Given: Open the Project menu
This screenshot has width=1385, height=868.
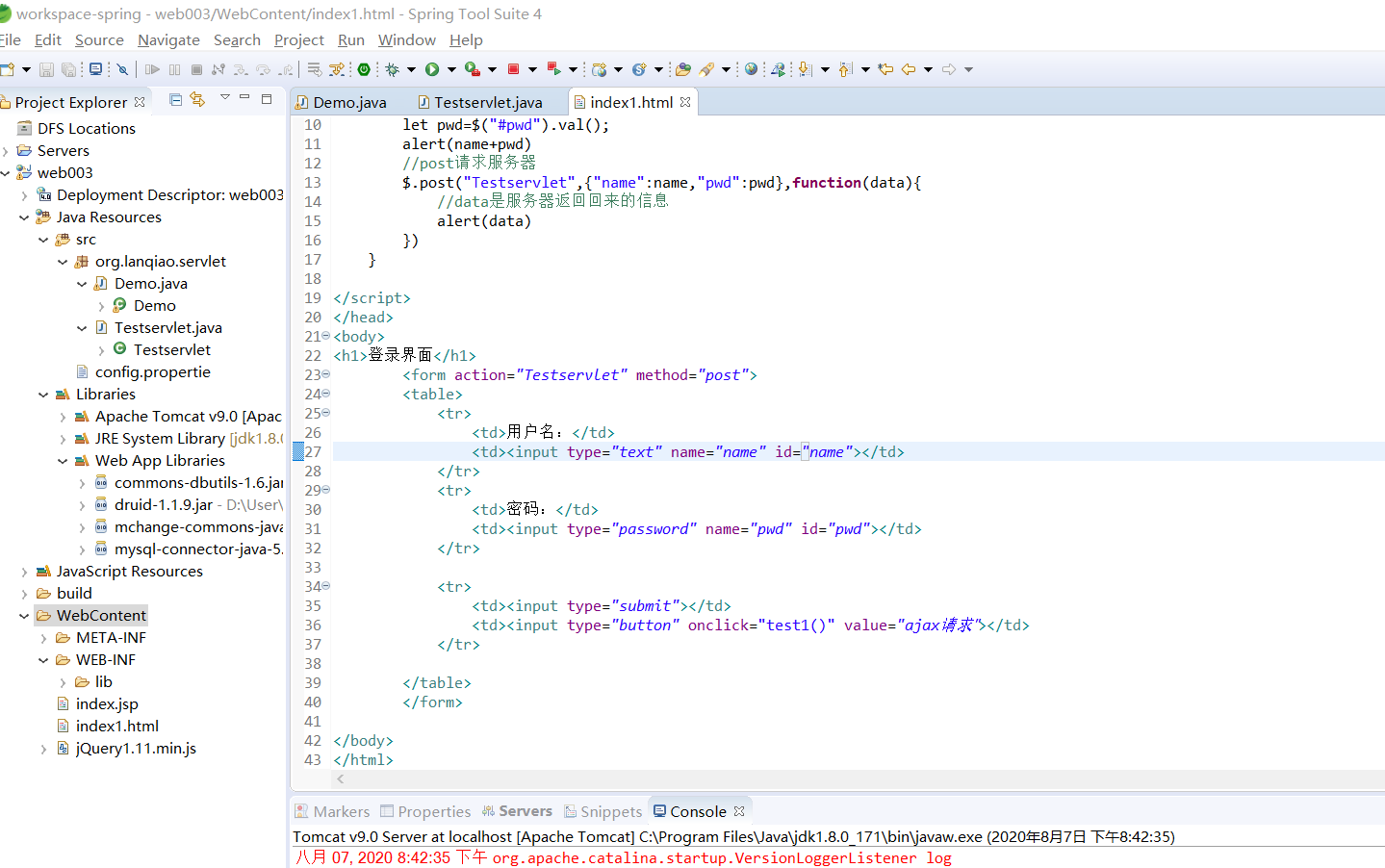Looking at the screenshot, I should point(299,40).
